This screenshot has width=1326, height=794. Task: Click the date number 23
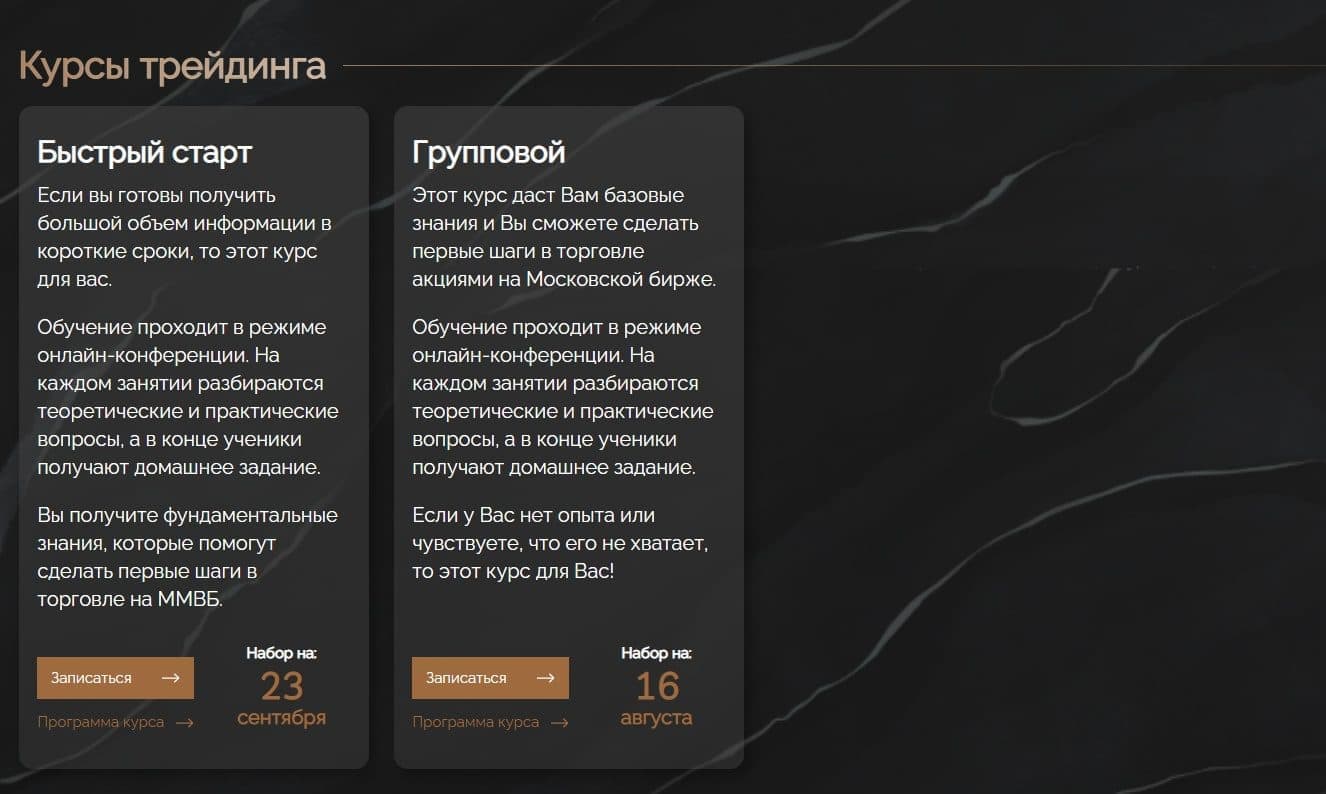(x=282, y=686)
